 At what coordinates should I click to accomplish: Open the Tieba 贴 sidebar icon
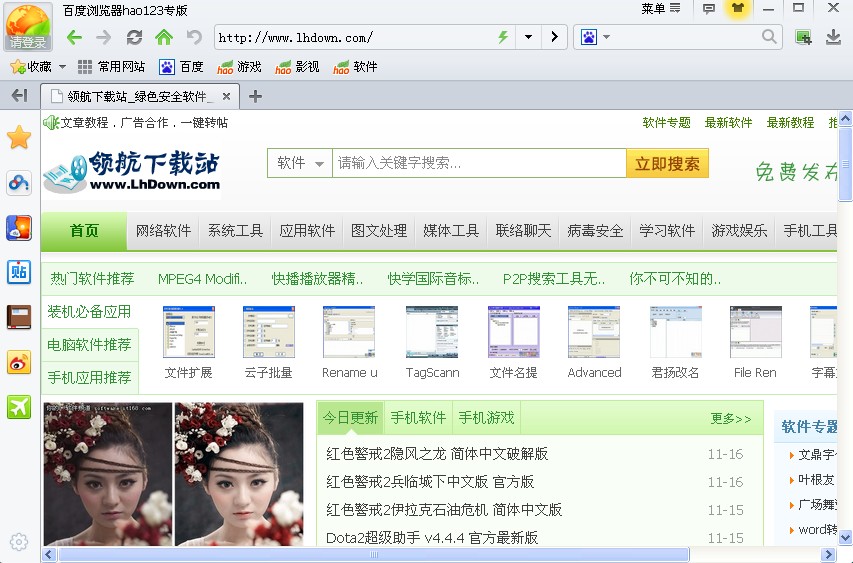19,272
